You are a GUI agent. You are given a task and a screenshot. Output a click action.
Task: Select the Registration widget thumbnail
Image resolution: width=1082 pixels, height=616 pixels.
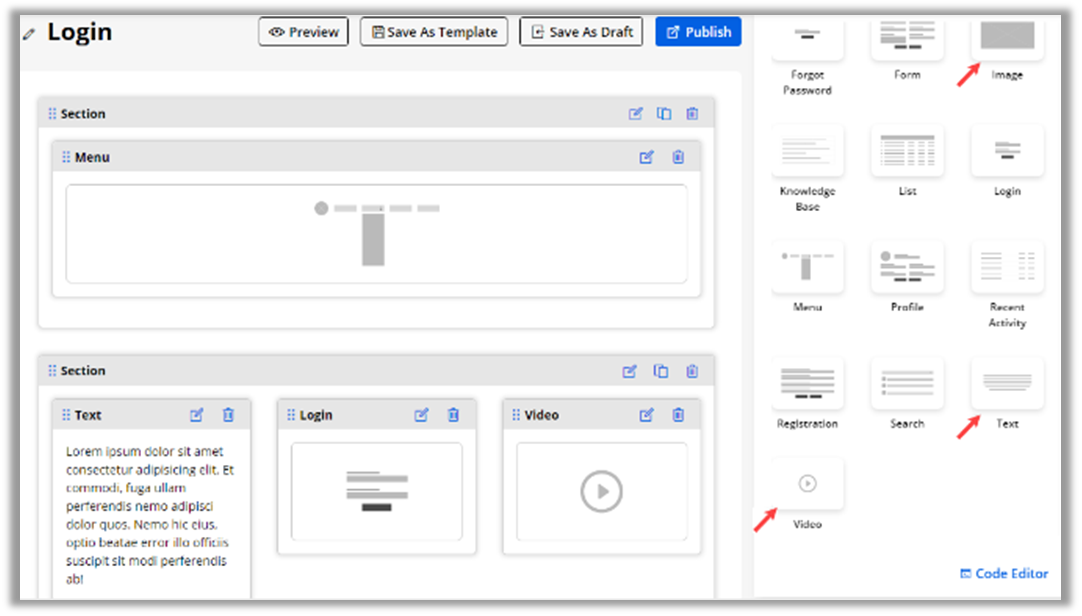[x=807, y=383]
